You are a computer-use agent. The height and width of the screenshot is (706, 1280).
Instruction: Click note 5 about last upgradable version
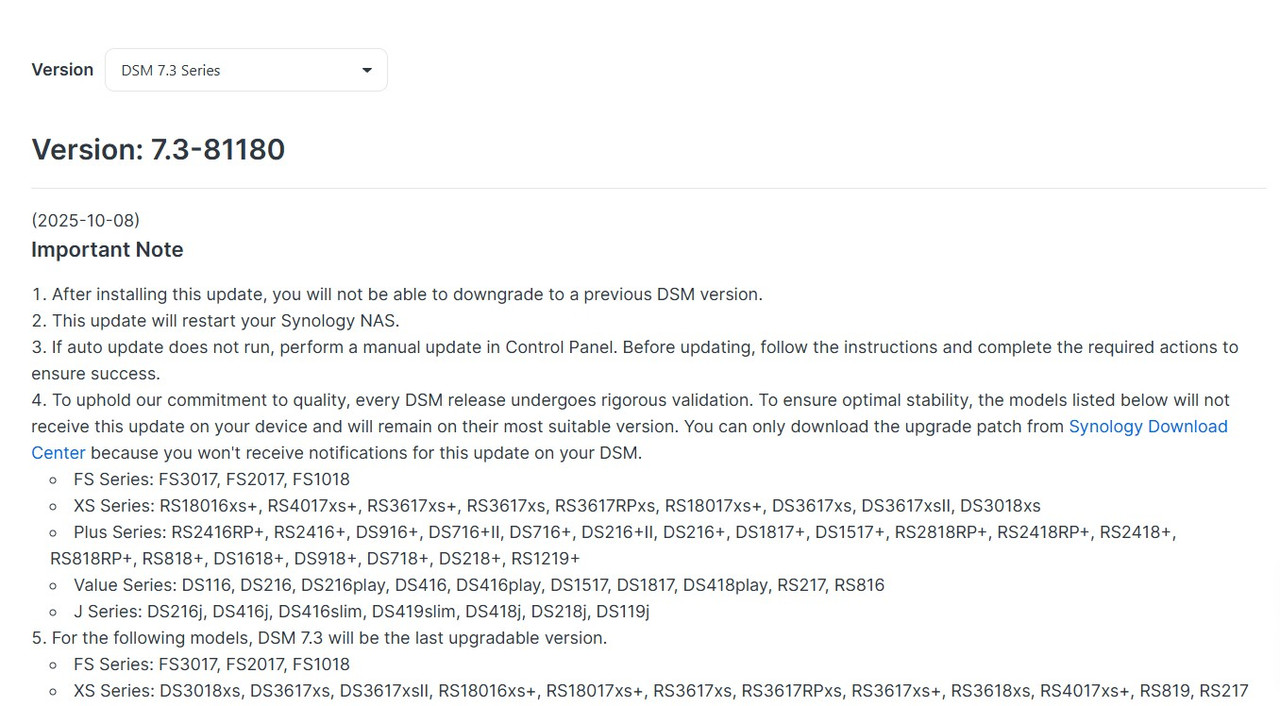319,638
